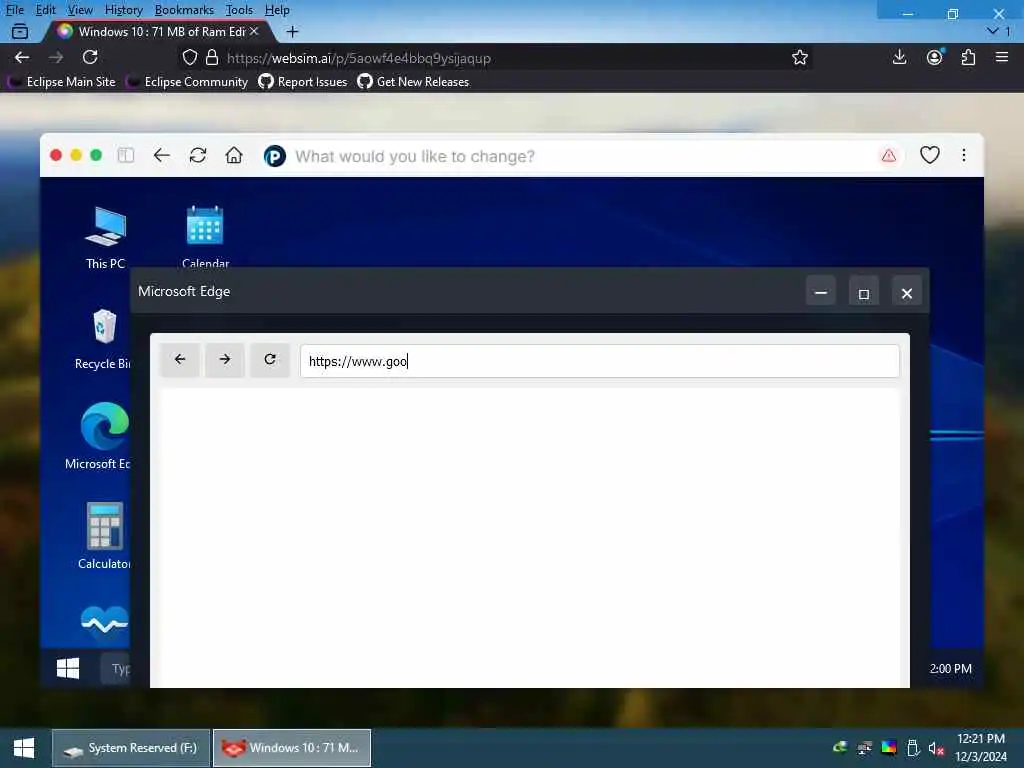This screenshot has width=1024, height=768.
Task: Bookmark this page with star icon
Action: coord(799,57)
